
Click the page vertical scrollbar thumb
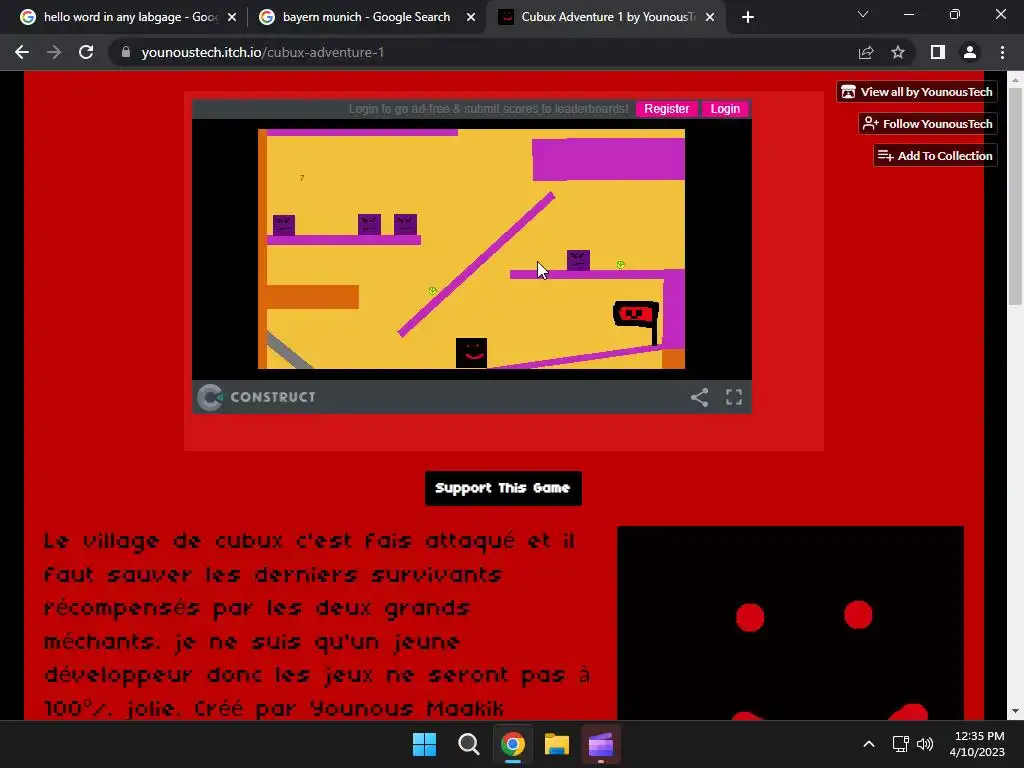tap(1015, 196)
